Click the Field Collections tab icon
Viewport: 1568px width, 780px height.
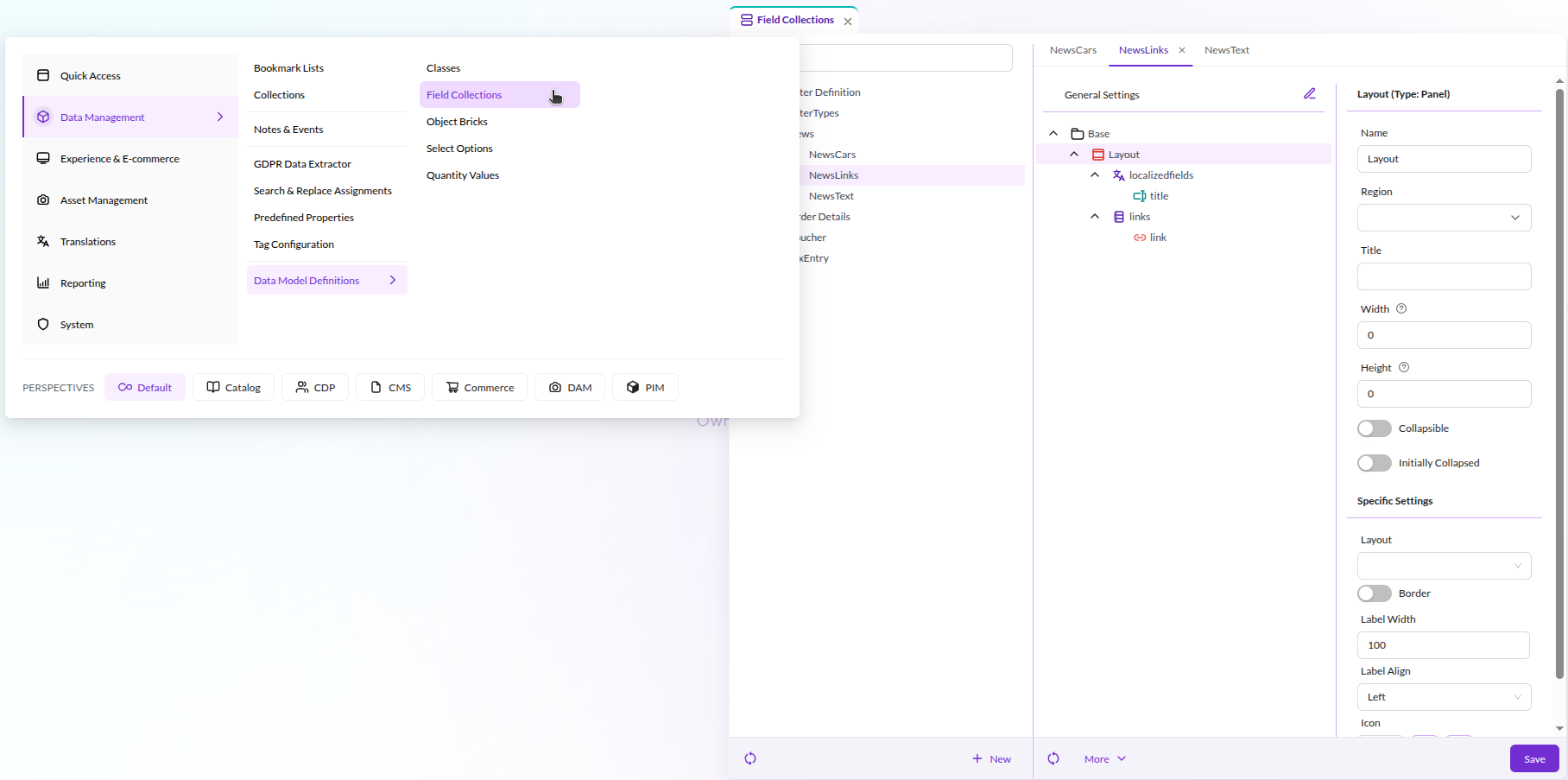point(747,20)
